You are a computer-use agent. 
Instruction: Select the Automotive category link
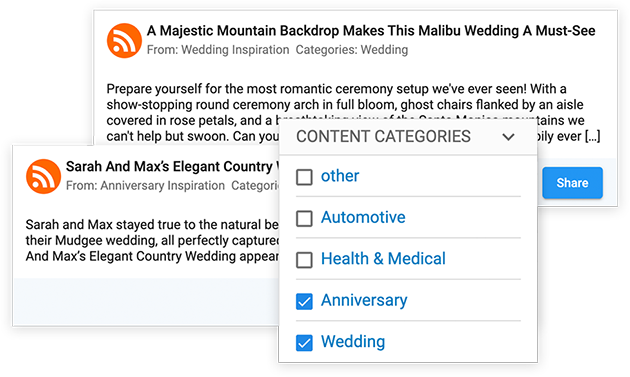(x=363, y=217)
